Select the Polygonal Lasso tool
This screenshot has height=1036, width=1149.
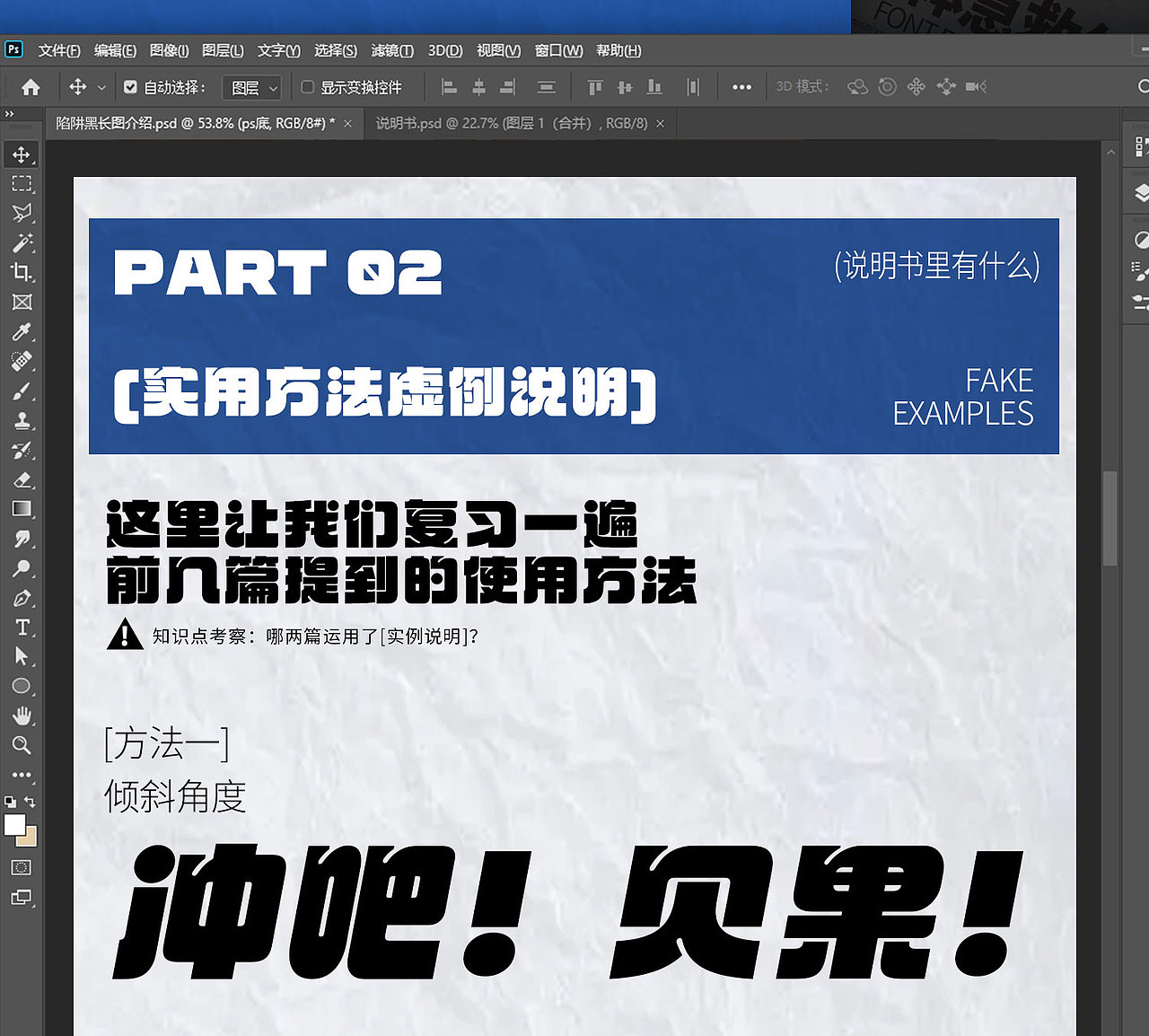coord(22,213)
